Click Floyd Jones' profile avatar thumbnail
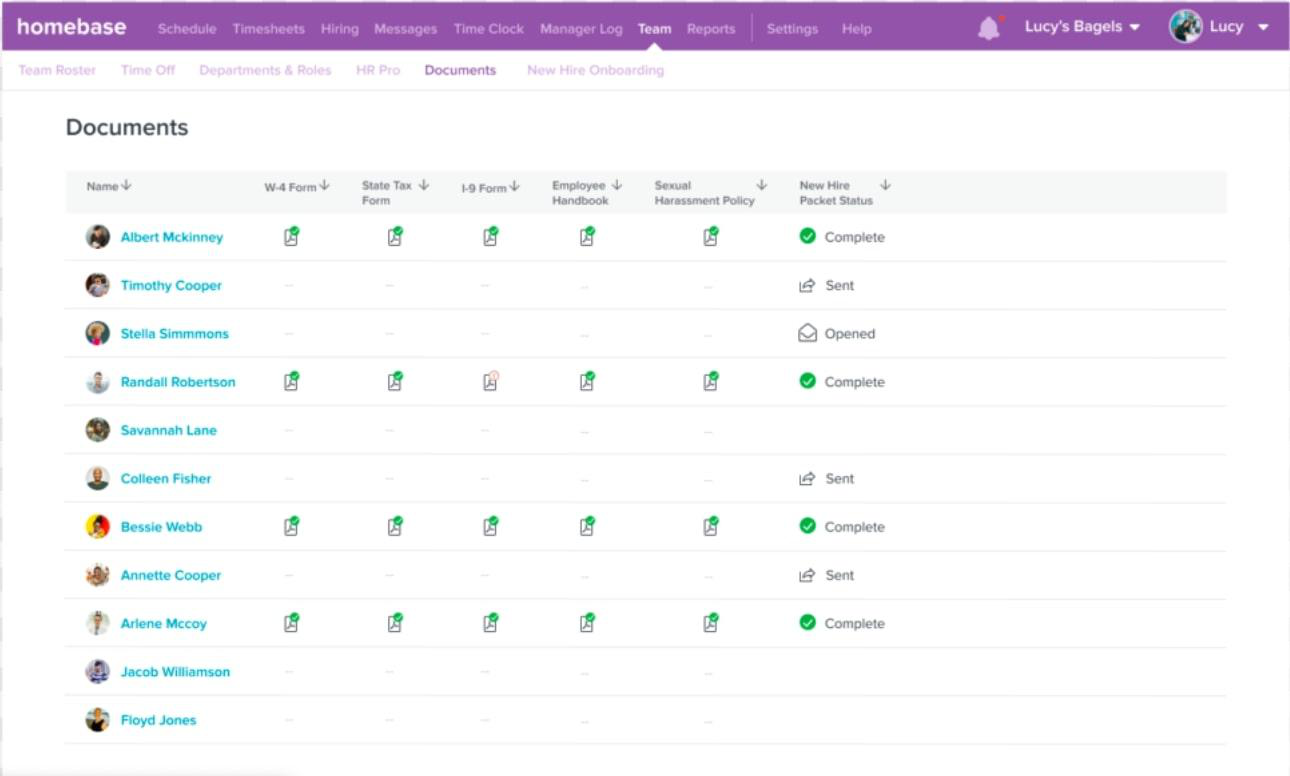The height and width of the screenshot is (776, 1290). pos(97,720)
